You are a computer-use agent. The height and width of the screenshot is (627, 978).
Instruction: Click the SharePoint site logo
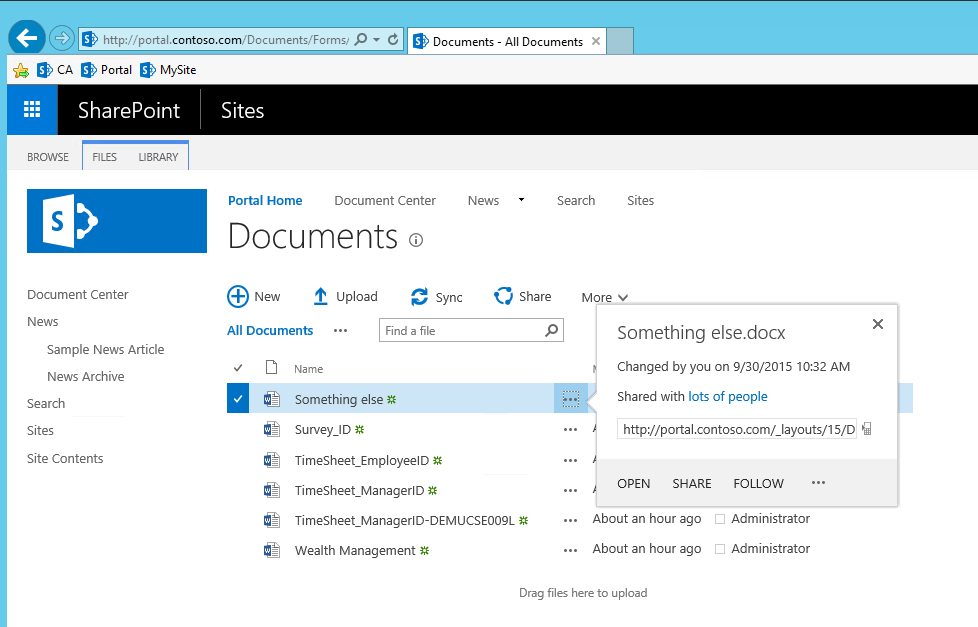point(117,221)
